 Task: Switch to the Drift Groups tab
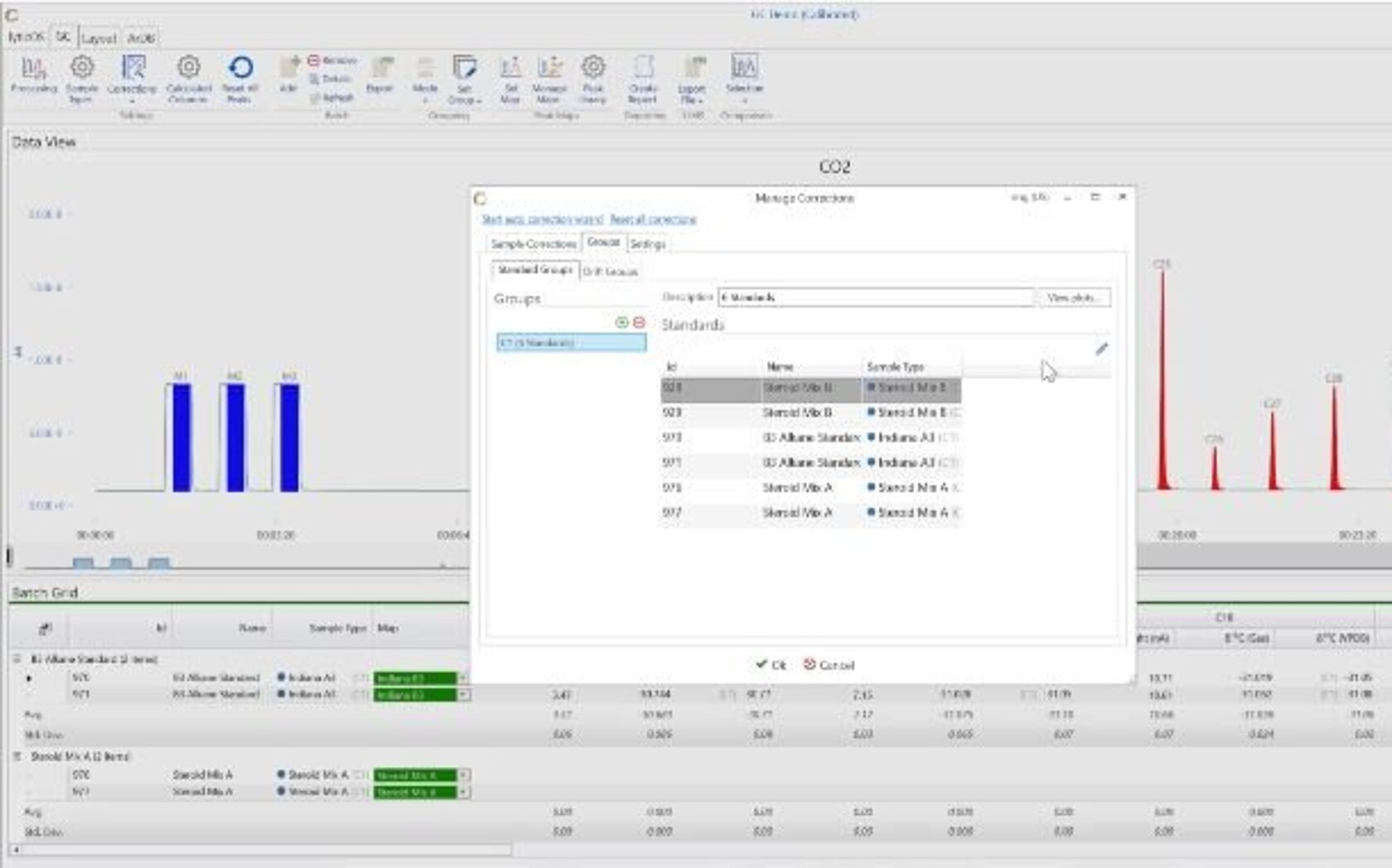[x=611, y=272]
